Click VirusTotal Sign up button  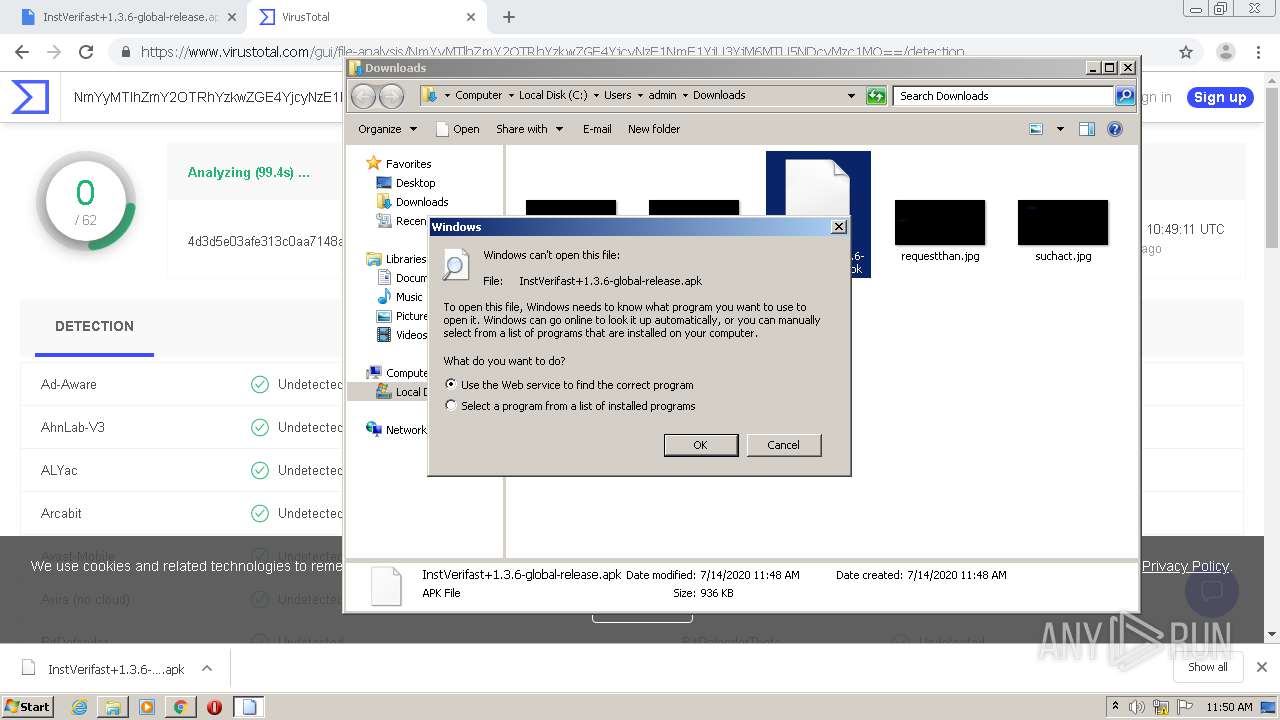(1220, 97)
